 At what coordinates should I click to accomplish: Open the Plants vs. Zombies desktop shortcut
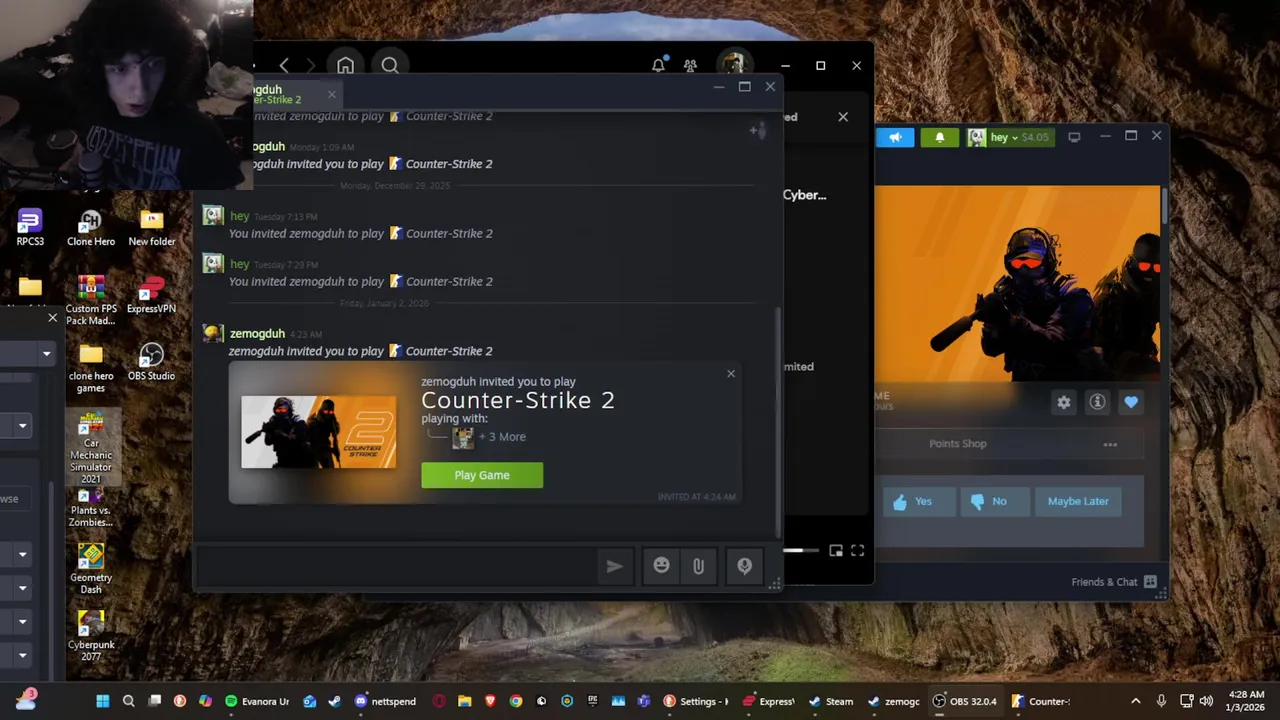pyautogui.click(x=91, y=509)
